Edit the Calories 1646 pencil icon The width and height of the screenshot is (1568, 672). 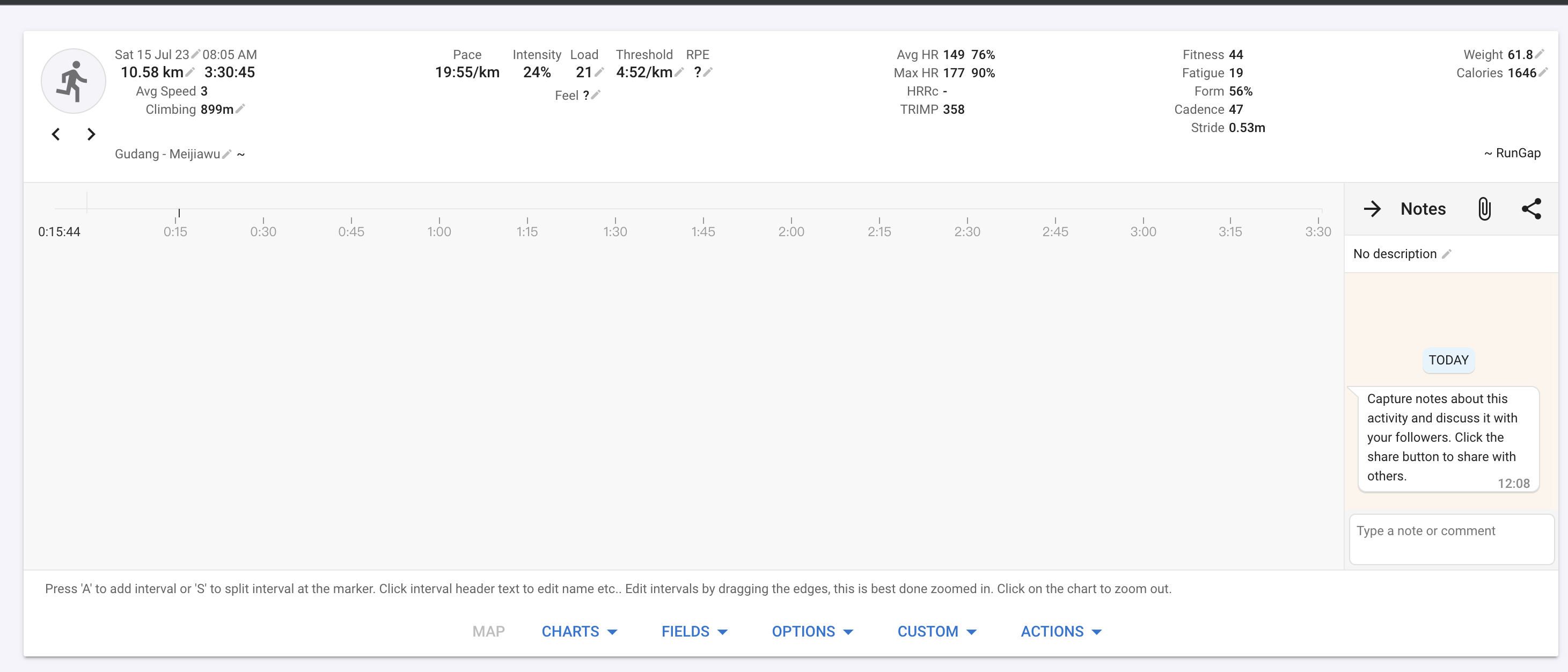(x=1543, y=72)
